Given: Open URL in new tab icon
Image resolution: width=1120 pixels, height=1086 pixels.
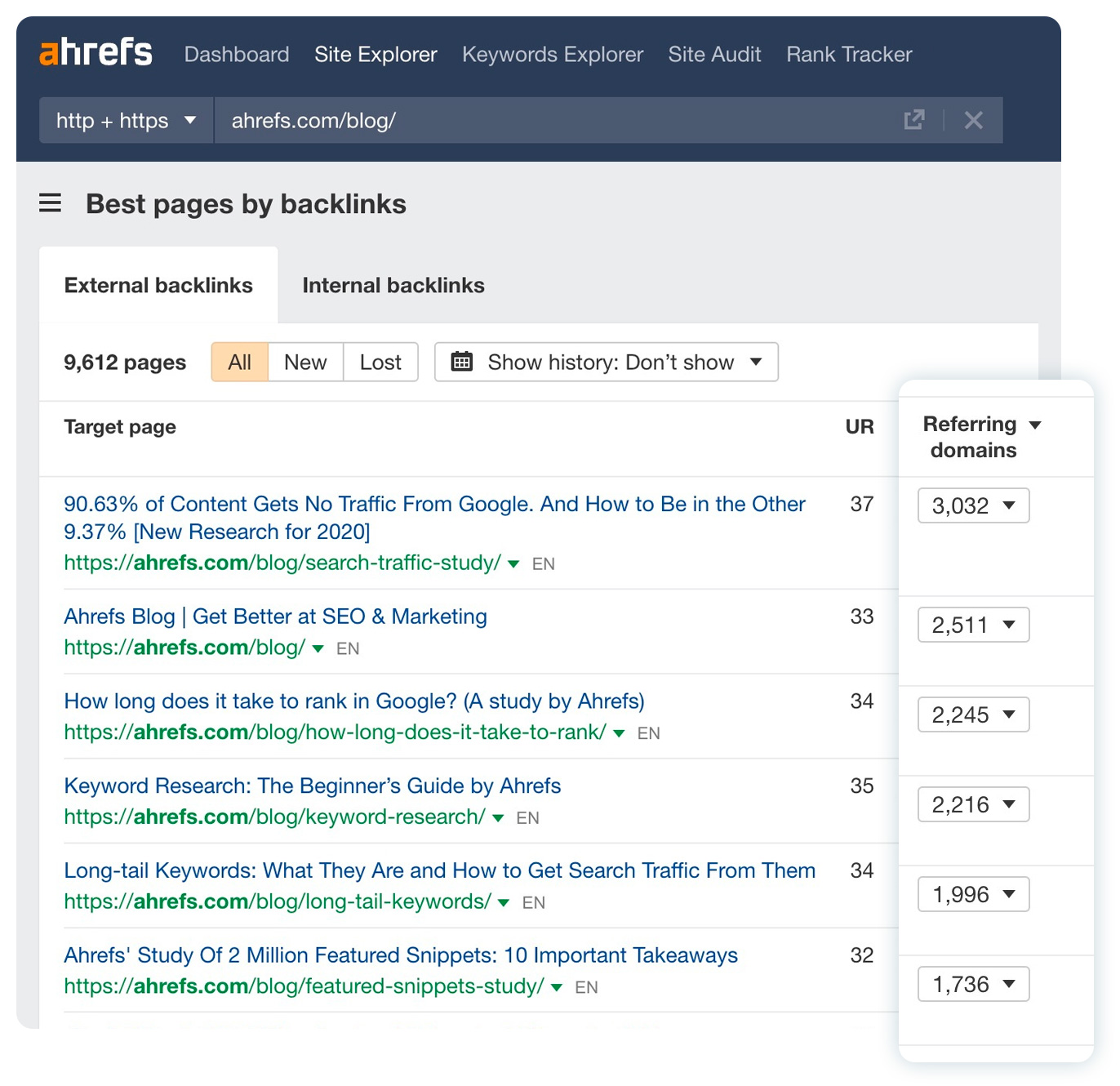Looking at the screenshot, I should click(914, 120).
